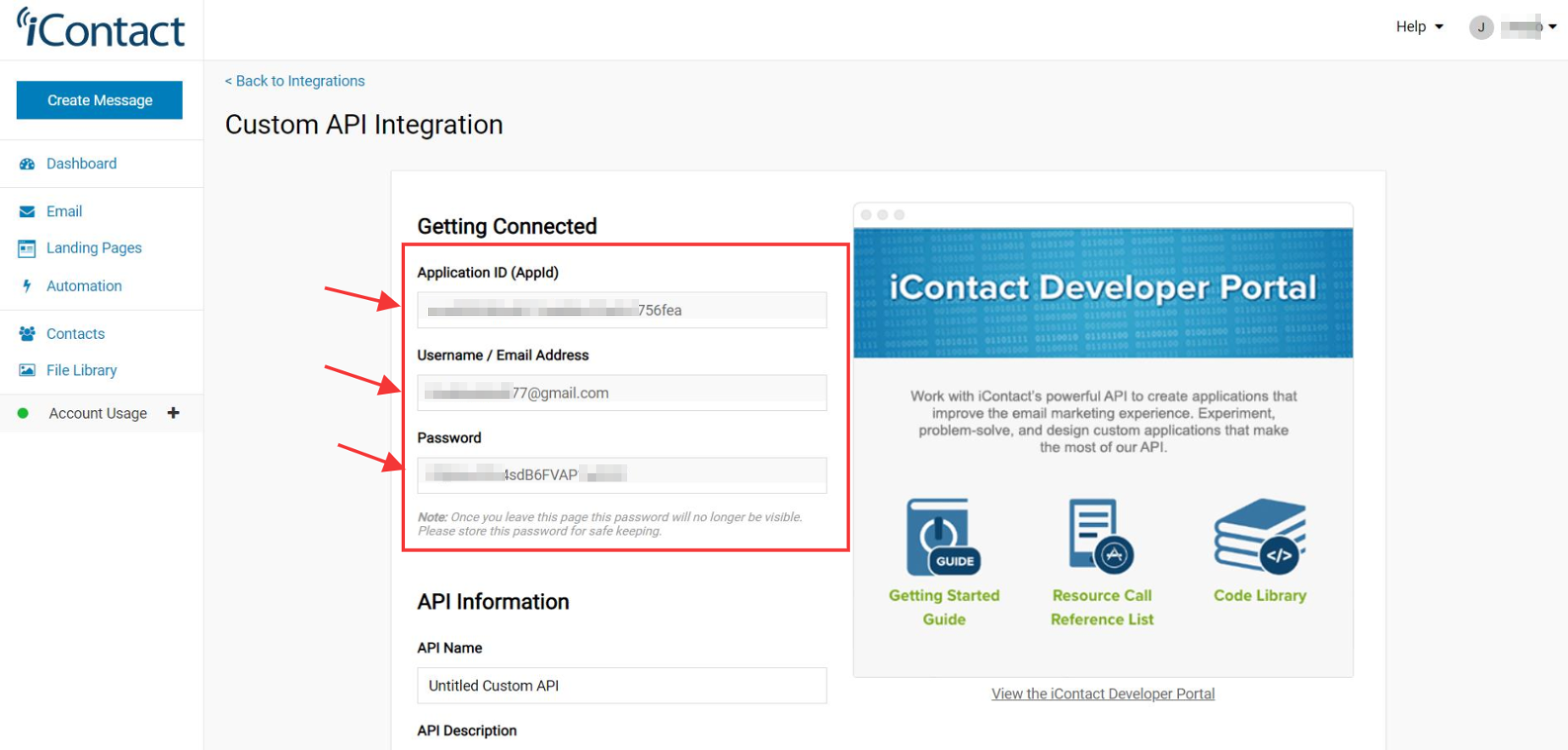Open the Code Library link
This screenshot has width=1568, height=750.
pyautogui.click(x=1259, y=596)
